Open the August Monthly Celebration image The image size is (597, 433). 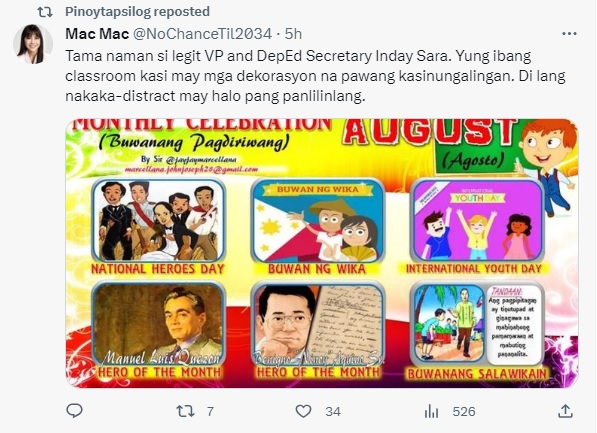[x=322, y=254]
